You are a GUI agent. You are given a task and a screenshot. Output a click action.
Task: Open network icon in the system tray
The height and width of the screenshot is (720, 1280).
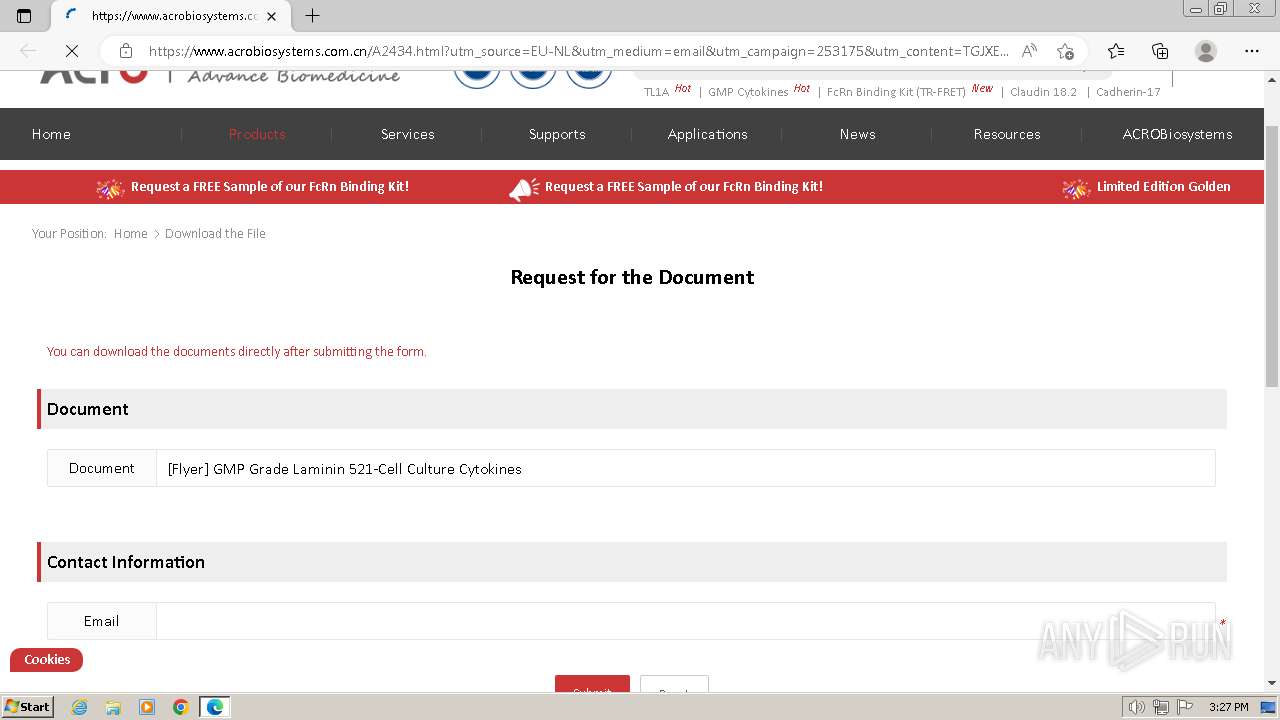(1161, 707)
